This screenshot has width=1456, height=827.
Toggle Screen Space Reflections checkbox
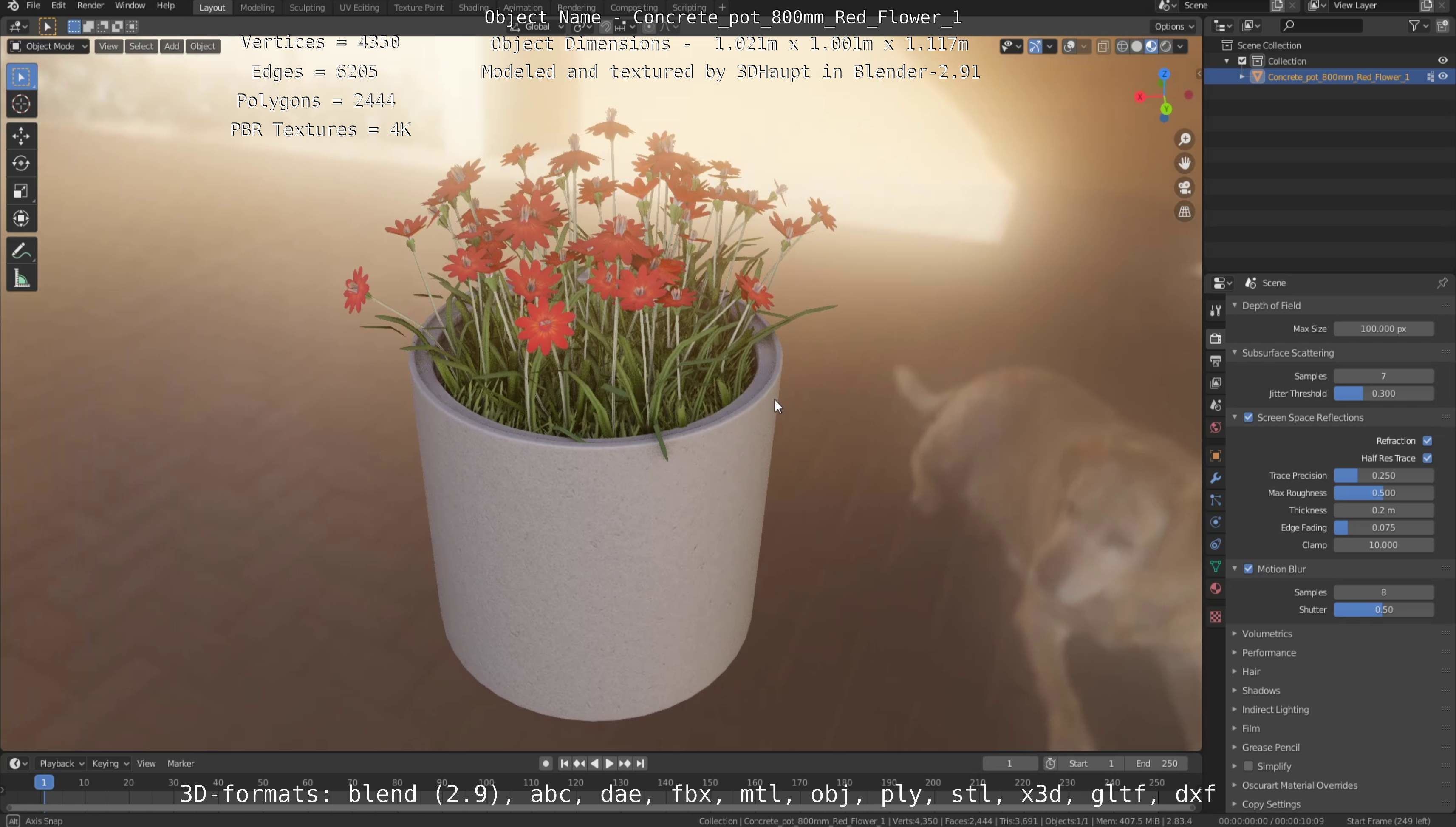(1248, 417)
